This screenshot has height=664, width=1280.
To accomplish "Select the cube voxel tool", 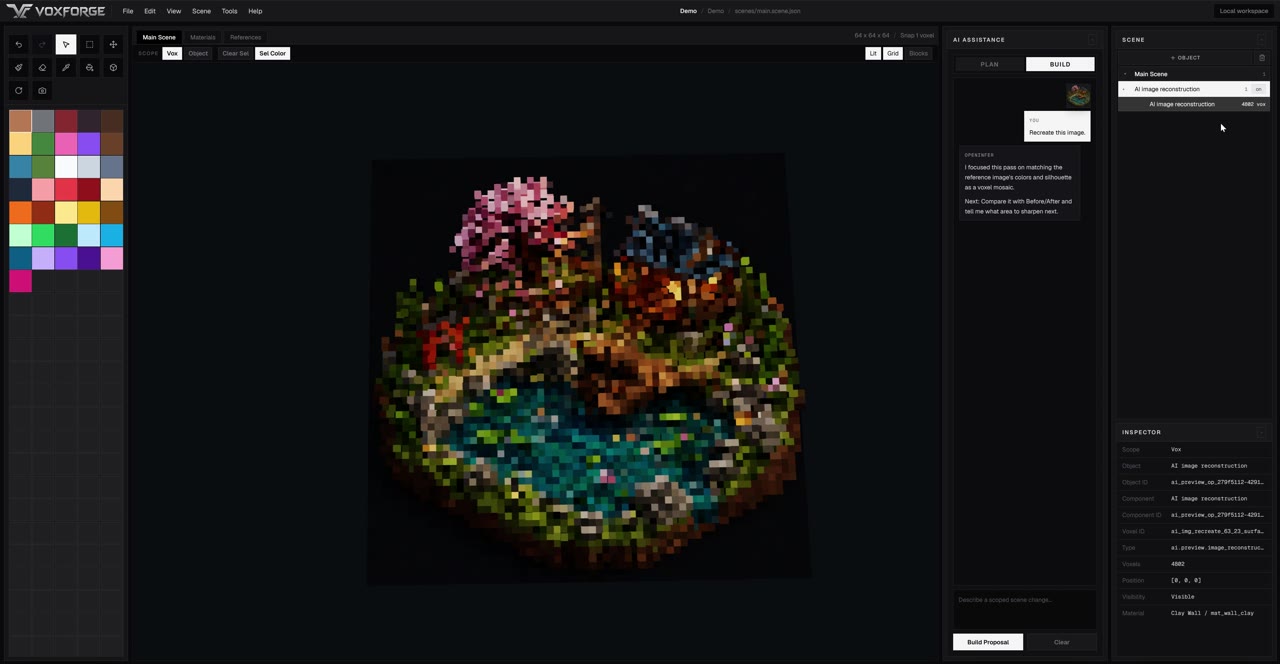I will coord(113,68).
